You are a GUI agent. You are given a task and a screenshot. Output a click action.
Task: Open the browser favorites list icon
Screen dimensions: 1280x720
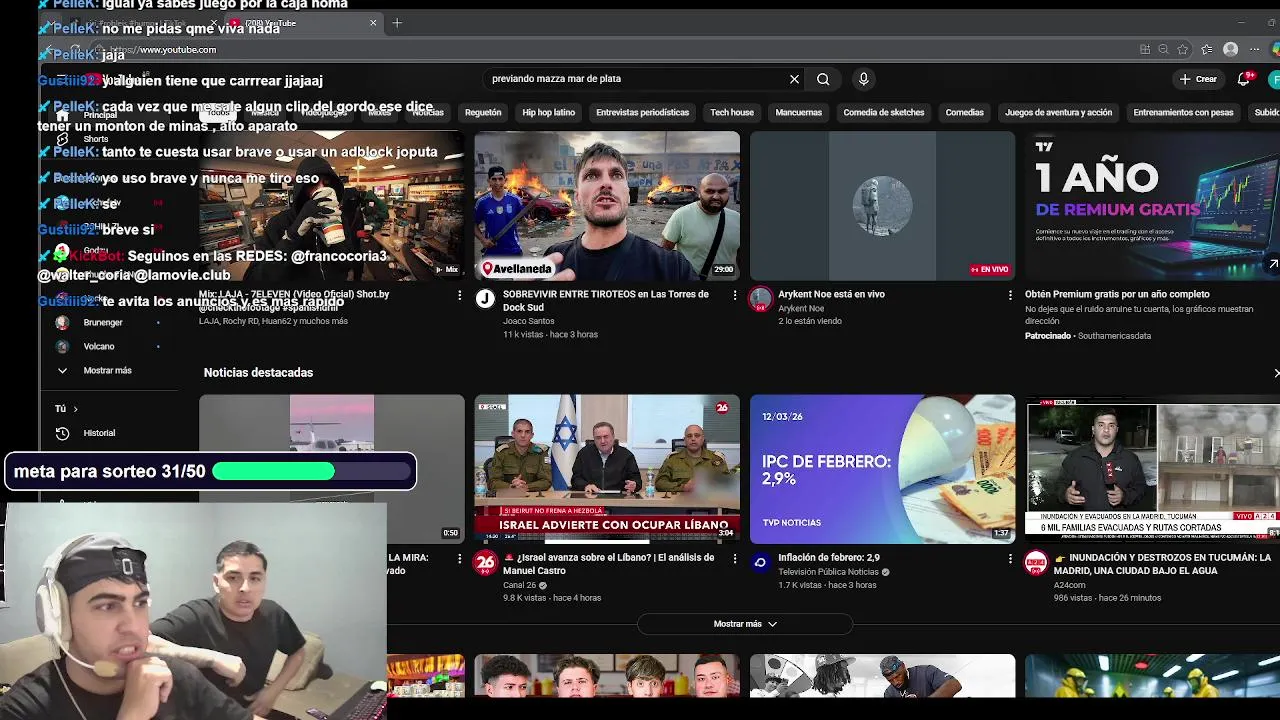1207,49
